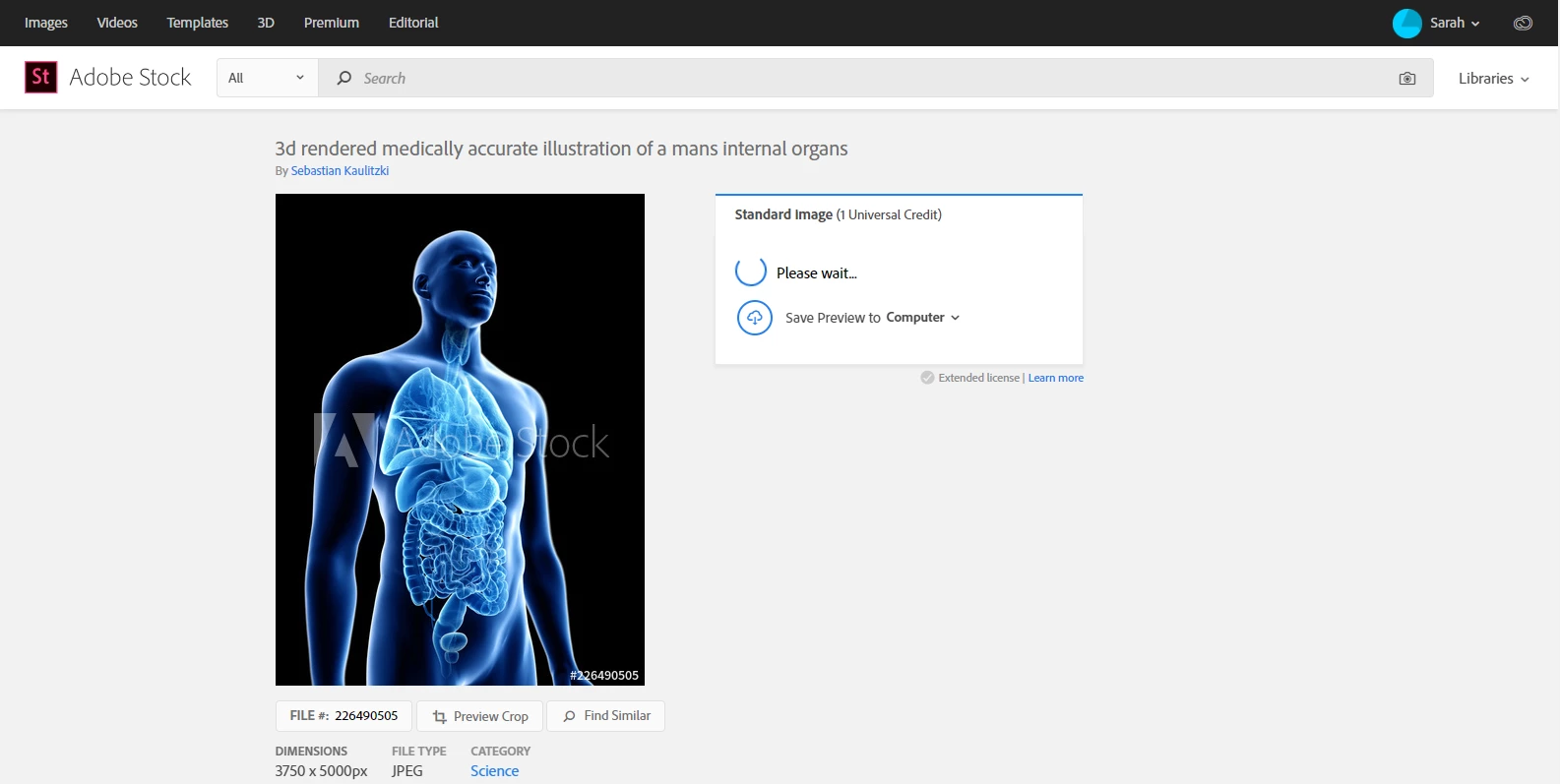1560x784 pixels.
Task: Open the Editorial menu
Action: 413,23
